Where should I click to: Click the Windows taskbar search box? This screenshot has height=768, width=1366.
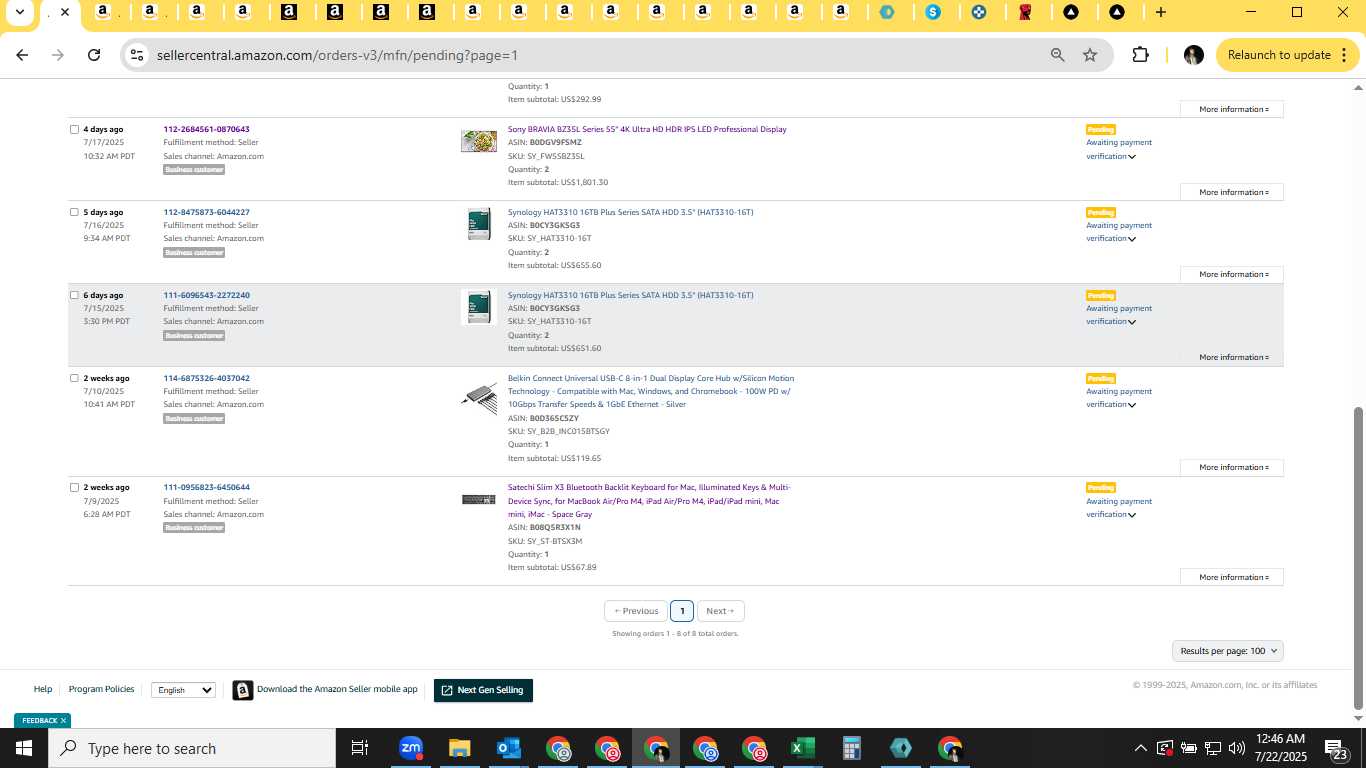click(x=190, y=748)
